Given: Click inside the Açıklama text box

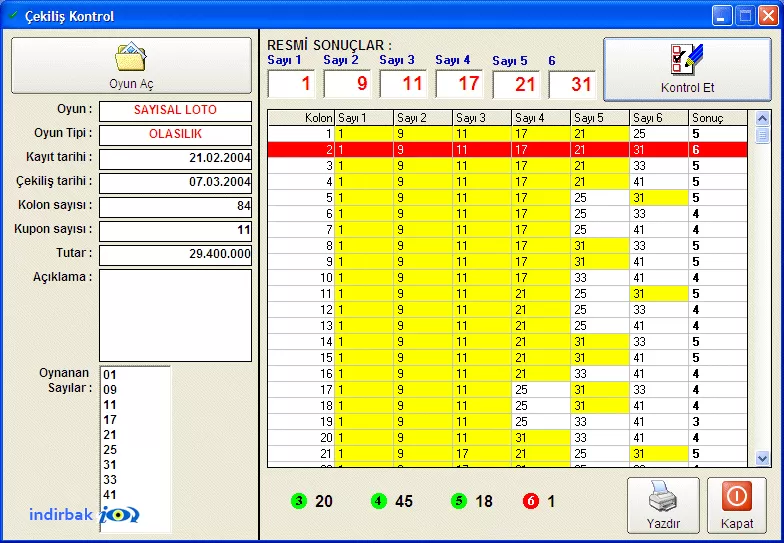Looking at the screenshot, I should [x=176, y=316].
